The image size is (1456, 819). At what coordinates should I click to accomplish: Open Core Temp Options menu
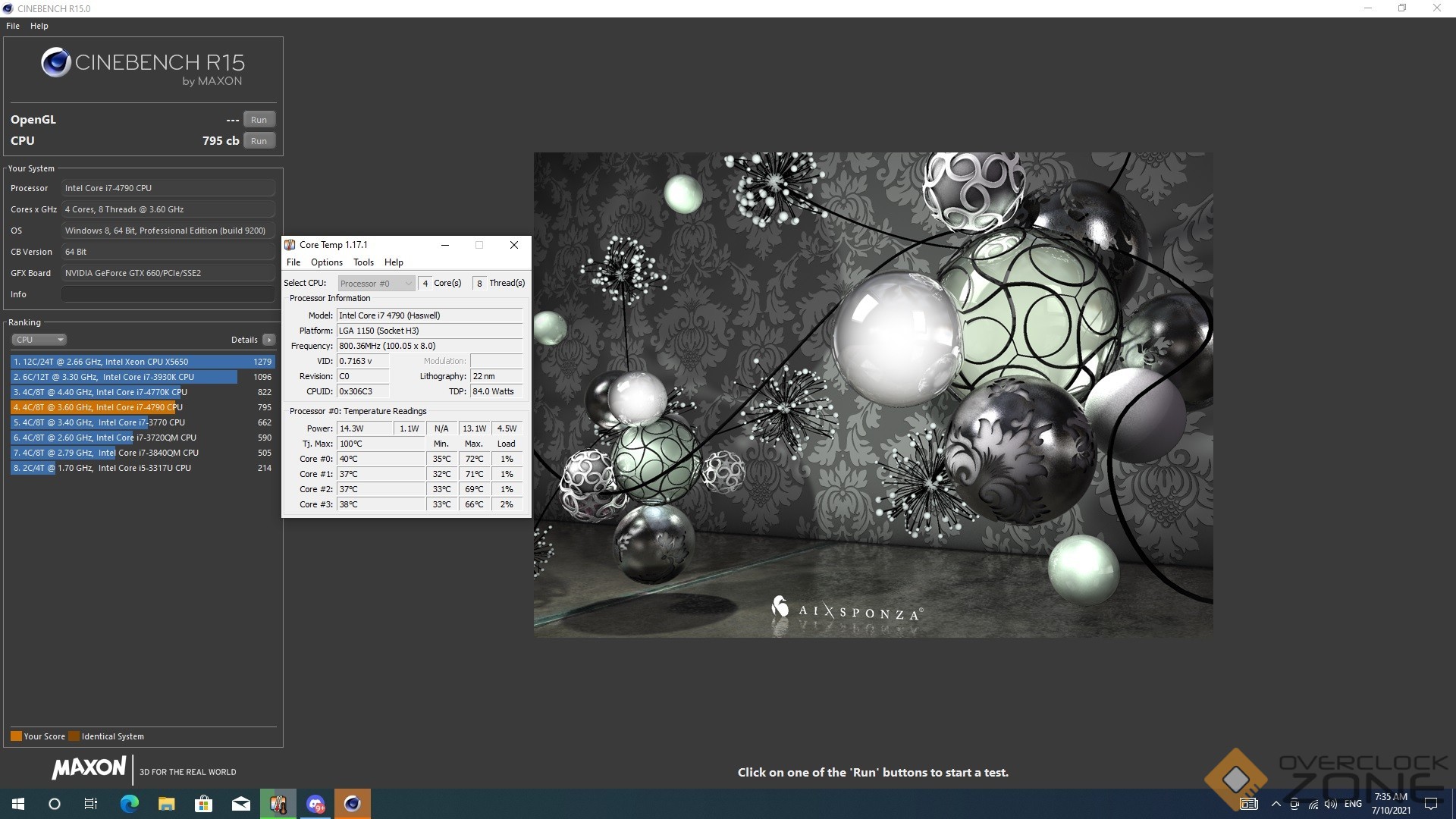click(x=326, y=262)
